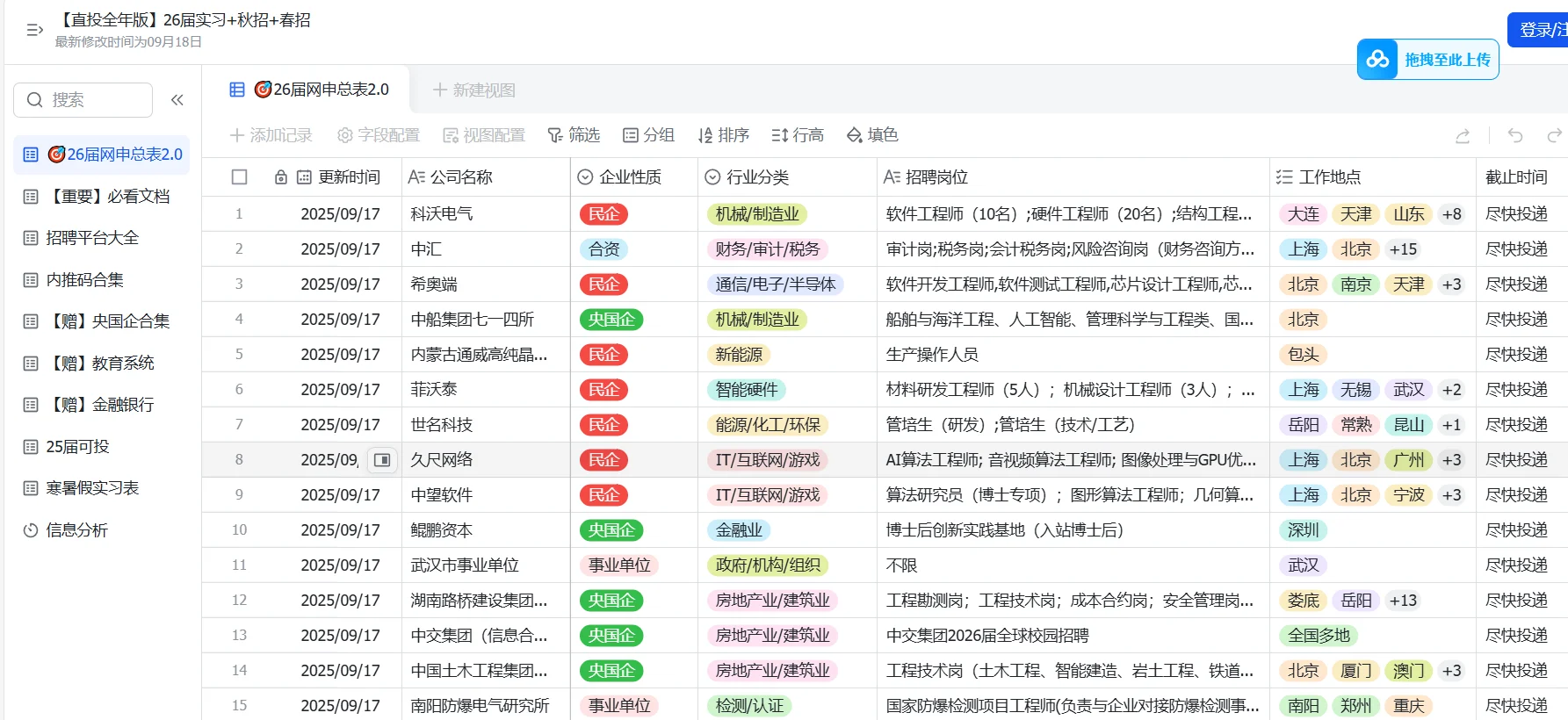Click the 更新时间 column header
The image size is (1568, 720).
tap(349, 177)
